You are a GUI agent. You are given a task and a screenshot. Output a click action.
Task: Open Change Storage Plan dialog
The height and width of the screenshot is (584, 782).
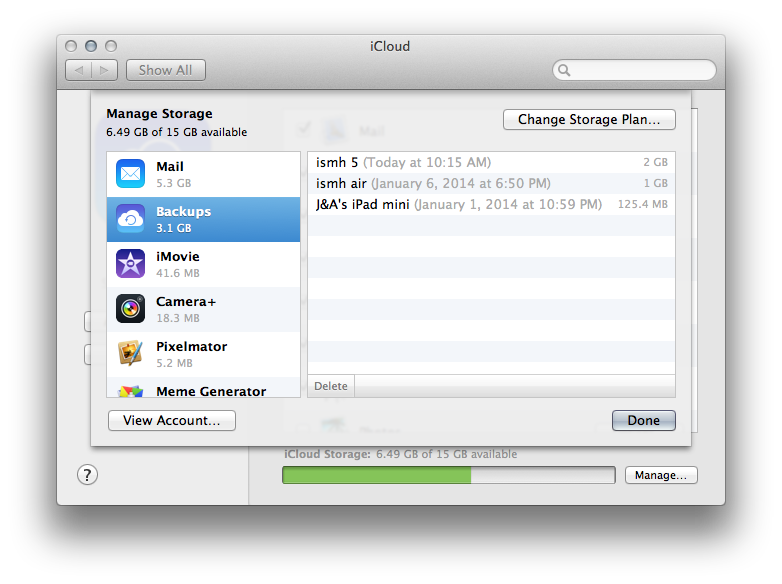click(589, 120)
